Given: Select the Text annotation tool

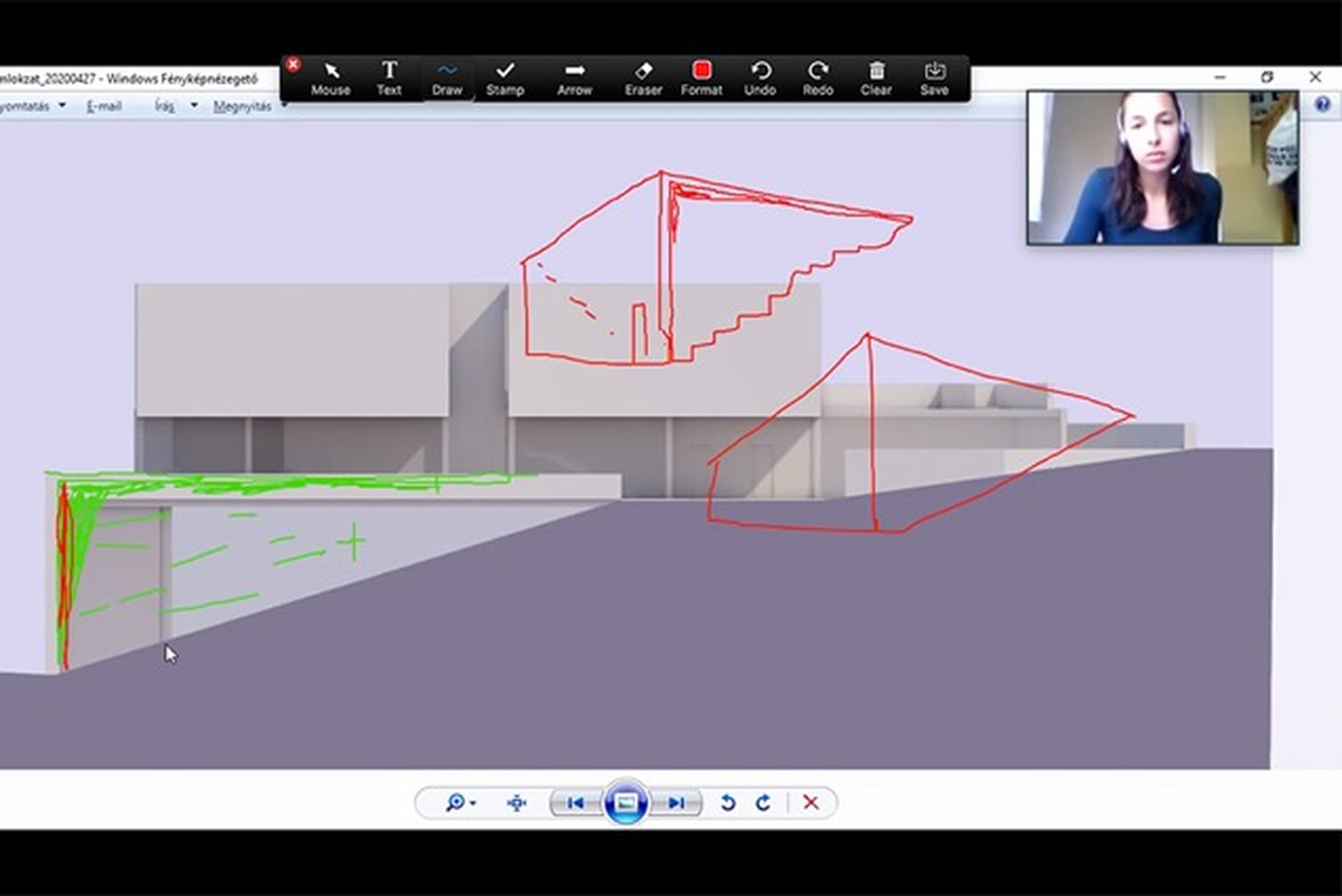Looking at the screenshot, I should click(x=389, y=78).
